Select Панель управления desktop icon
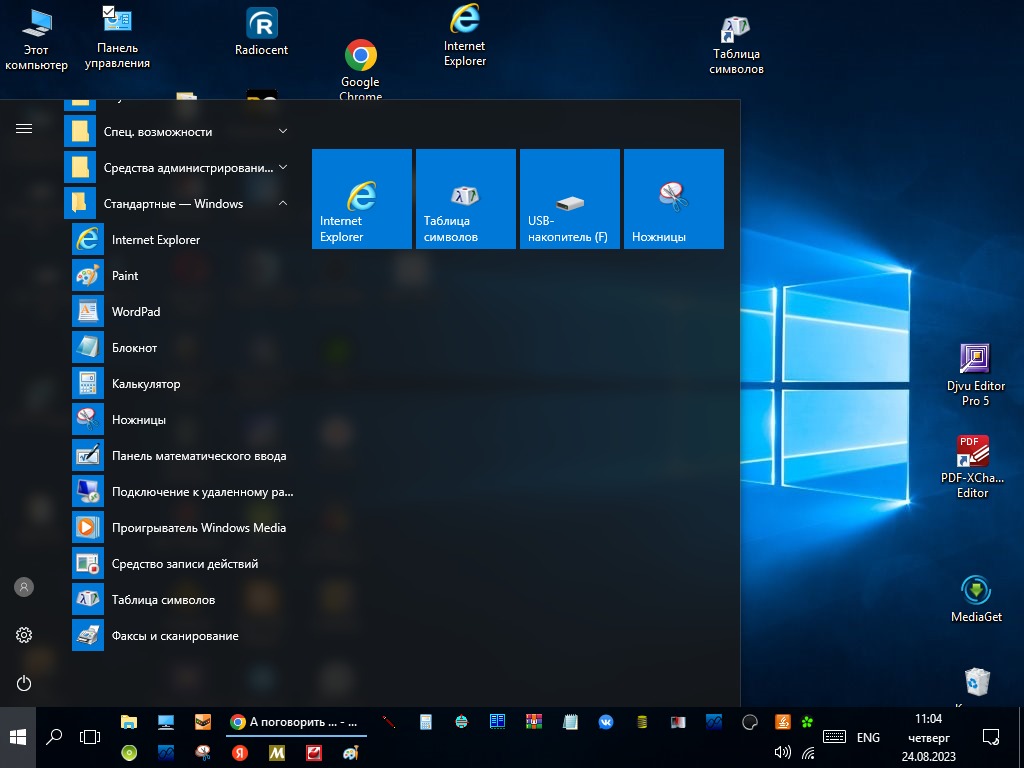Screen dimensions: 1024x768 pyautogui.click(x=118, y=38)
